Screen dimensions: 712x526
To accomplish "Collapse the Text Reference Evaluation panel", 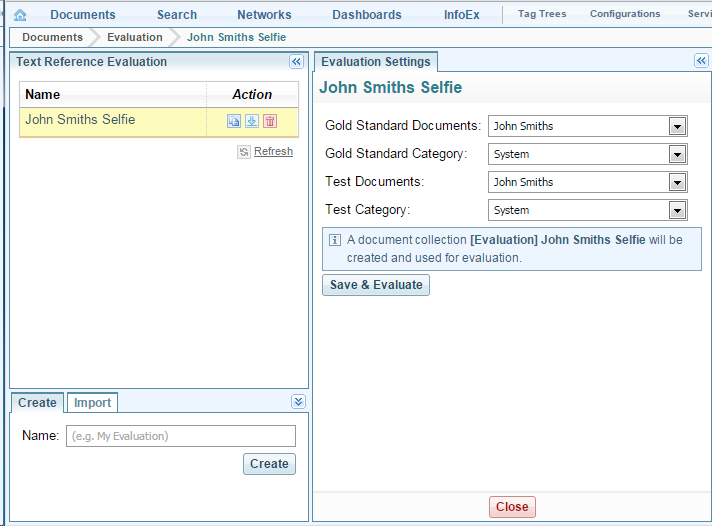I will [x=296, y=62].
